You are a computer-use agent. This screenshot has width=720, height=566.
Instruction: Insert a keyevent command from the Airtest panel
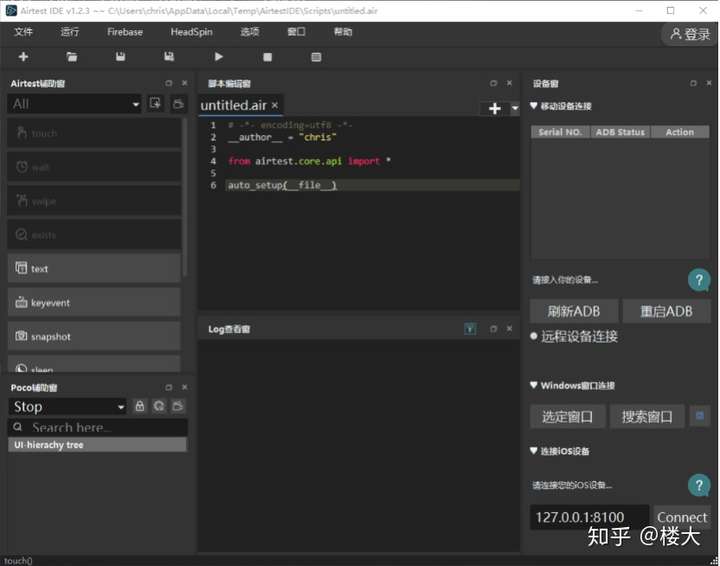[x=94, y=303]
